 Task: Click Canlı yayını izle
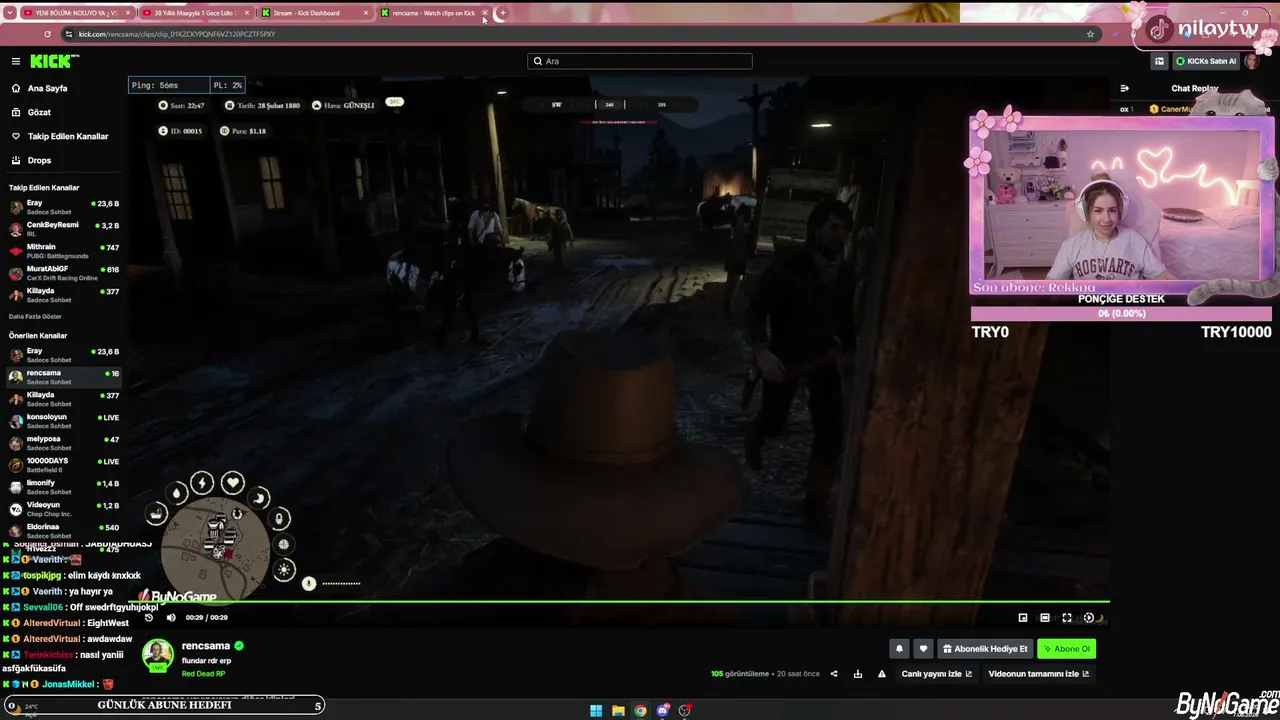tap(937, 674)
